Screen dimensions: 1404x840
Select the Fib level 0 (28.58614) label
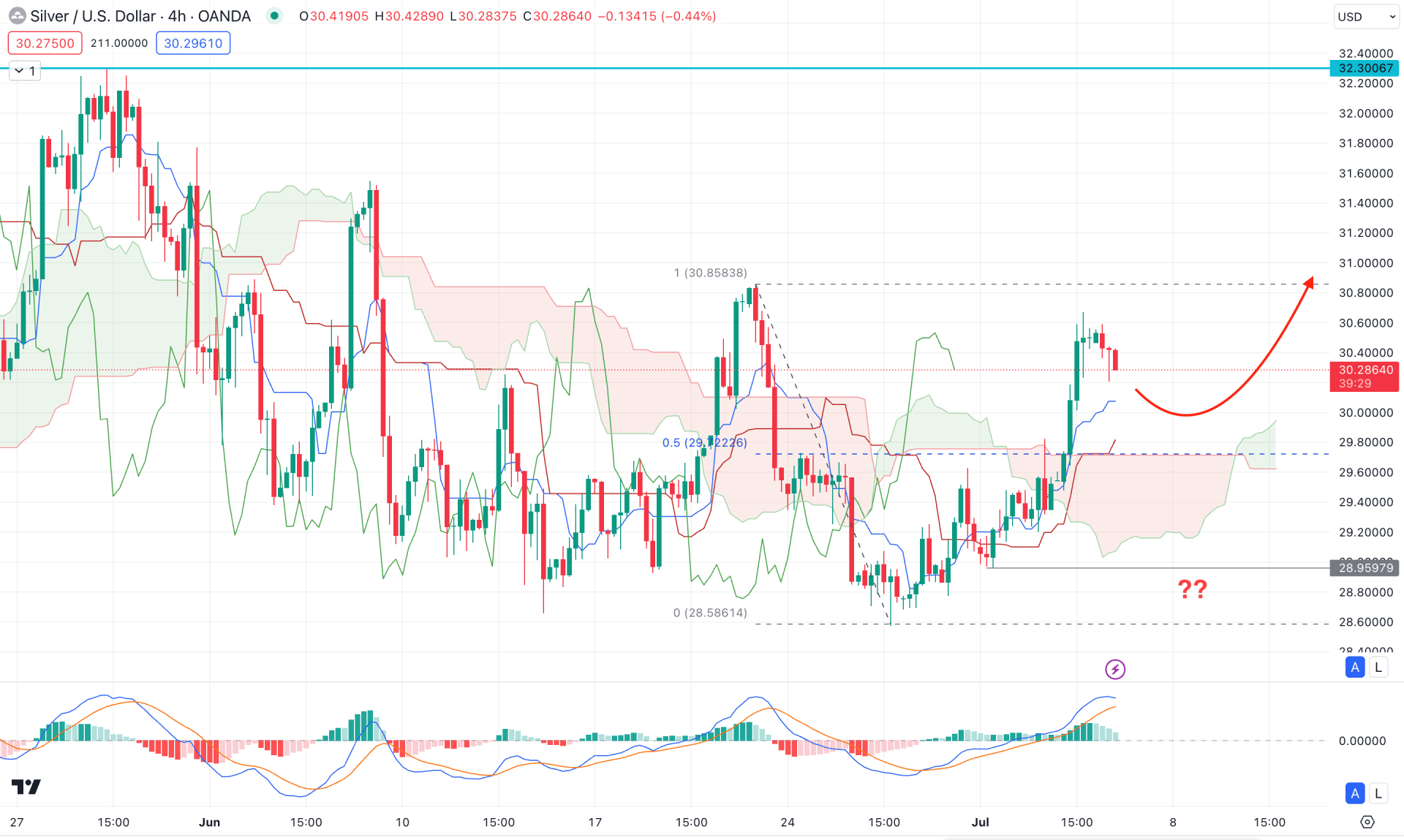[710, 613]
